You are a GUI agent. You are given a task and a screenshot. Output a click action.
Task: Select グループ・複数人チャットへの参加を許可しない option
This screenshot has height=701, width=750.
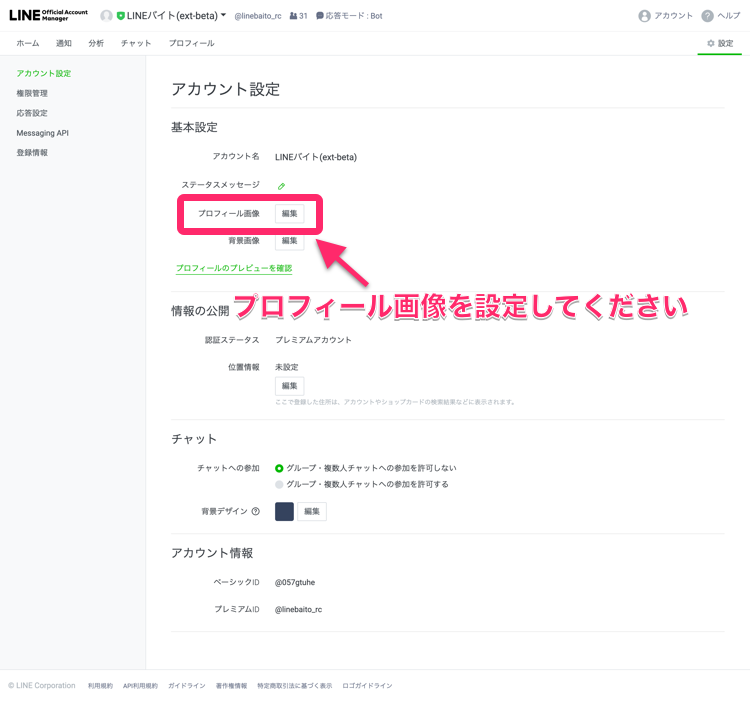click(x=279, y=468)
